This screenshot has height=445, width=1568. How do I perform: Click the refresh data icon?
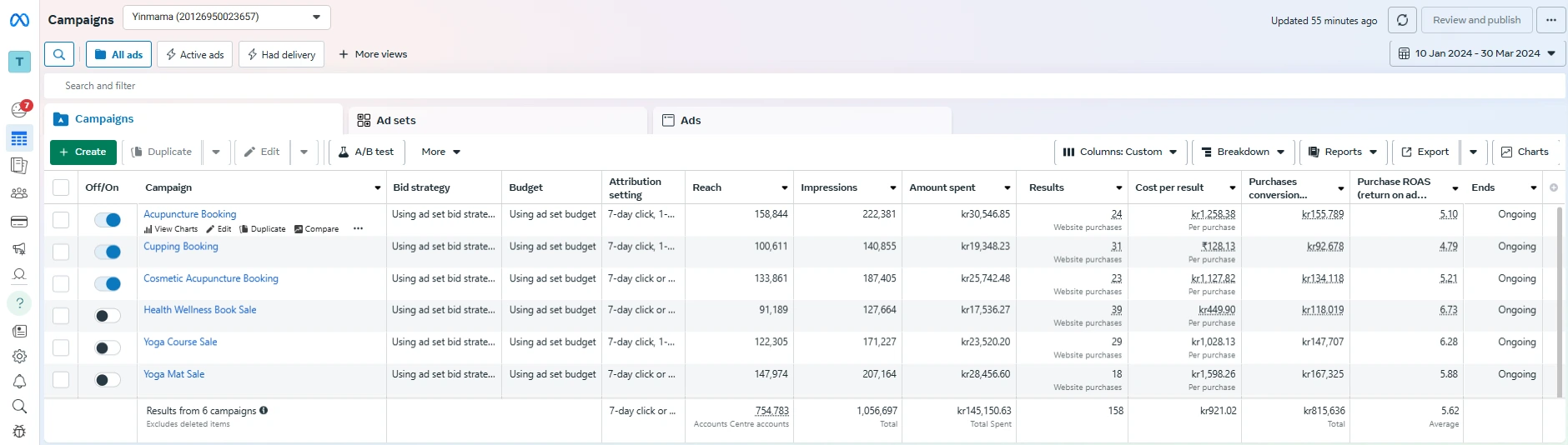coord(1402,20)
